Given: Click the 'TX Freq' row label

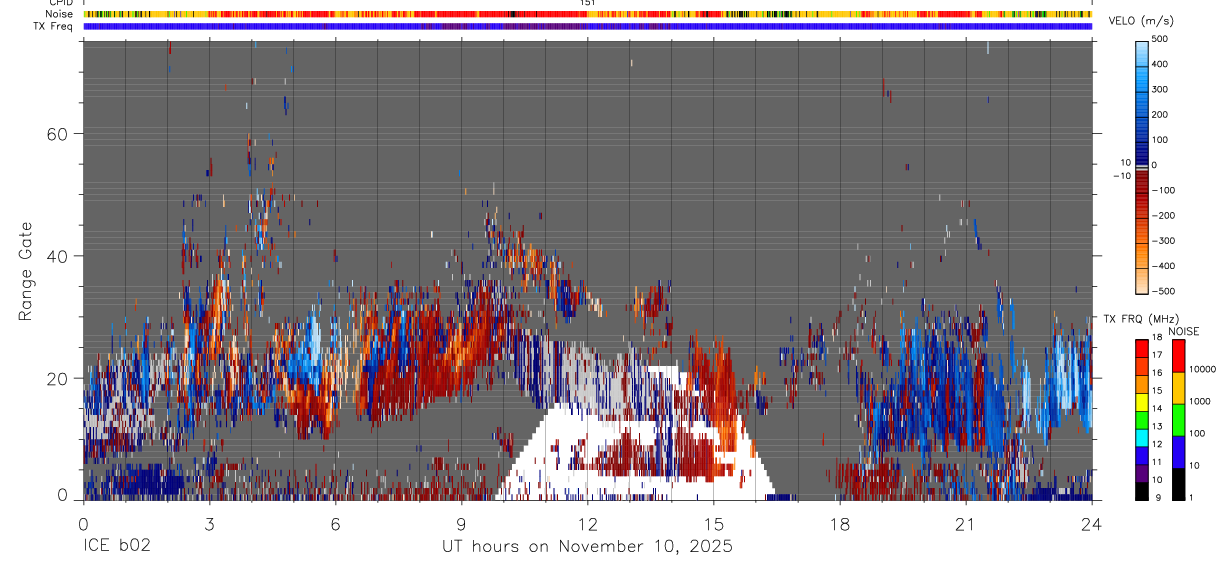Looking at the screenshot, I should [53, 26].
